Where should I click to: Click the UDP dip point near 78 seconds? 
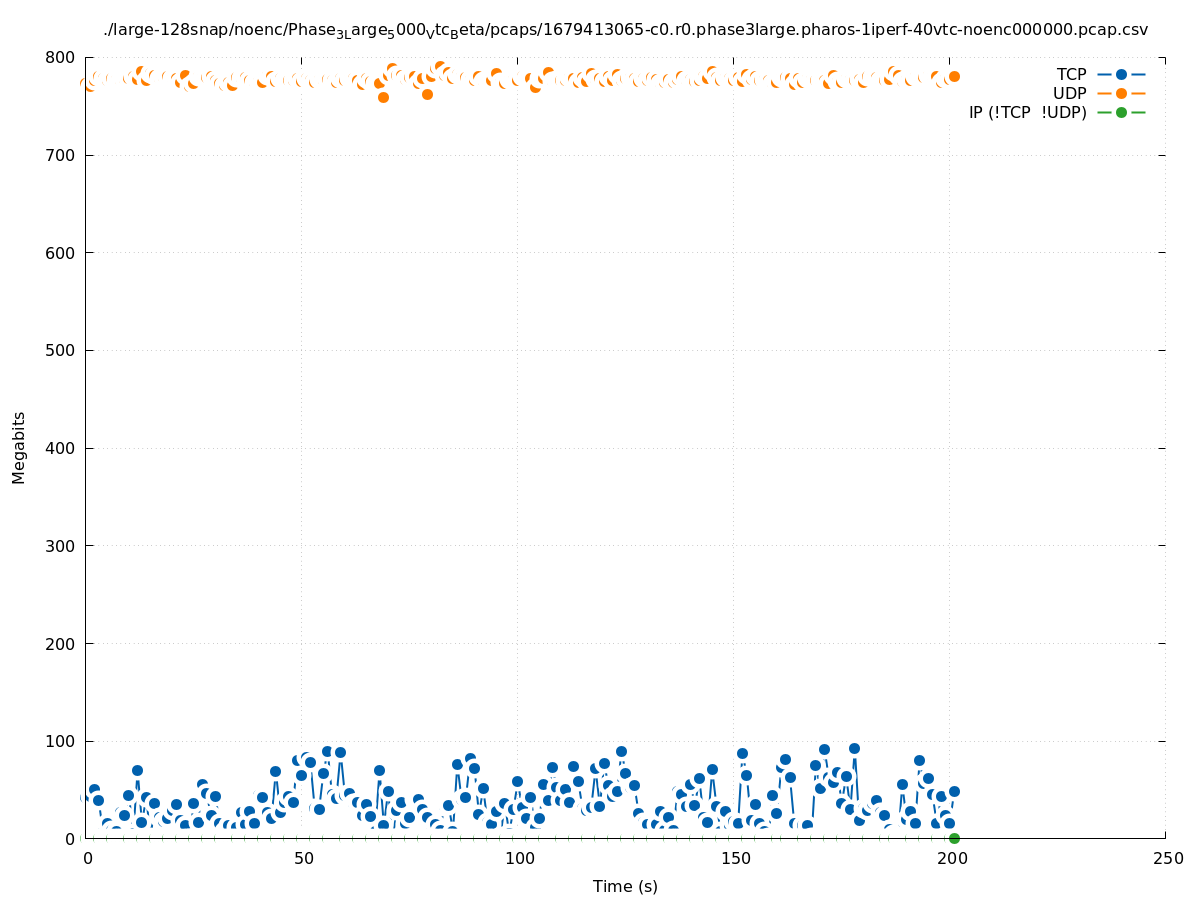427,94
